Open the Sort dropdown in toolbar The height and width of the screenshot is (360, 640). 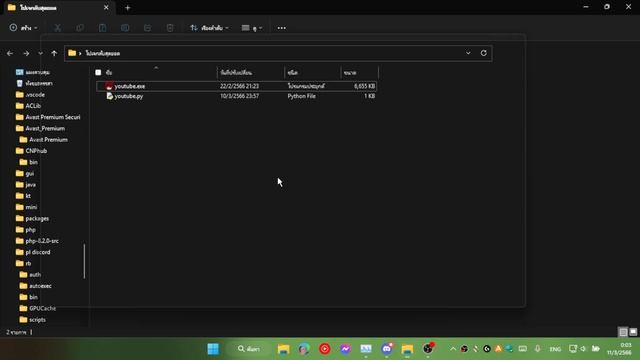(x=209, y=28)
